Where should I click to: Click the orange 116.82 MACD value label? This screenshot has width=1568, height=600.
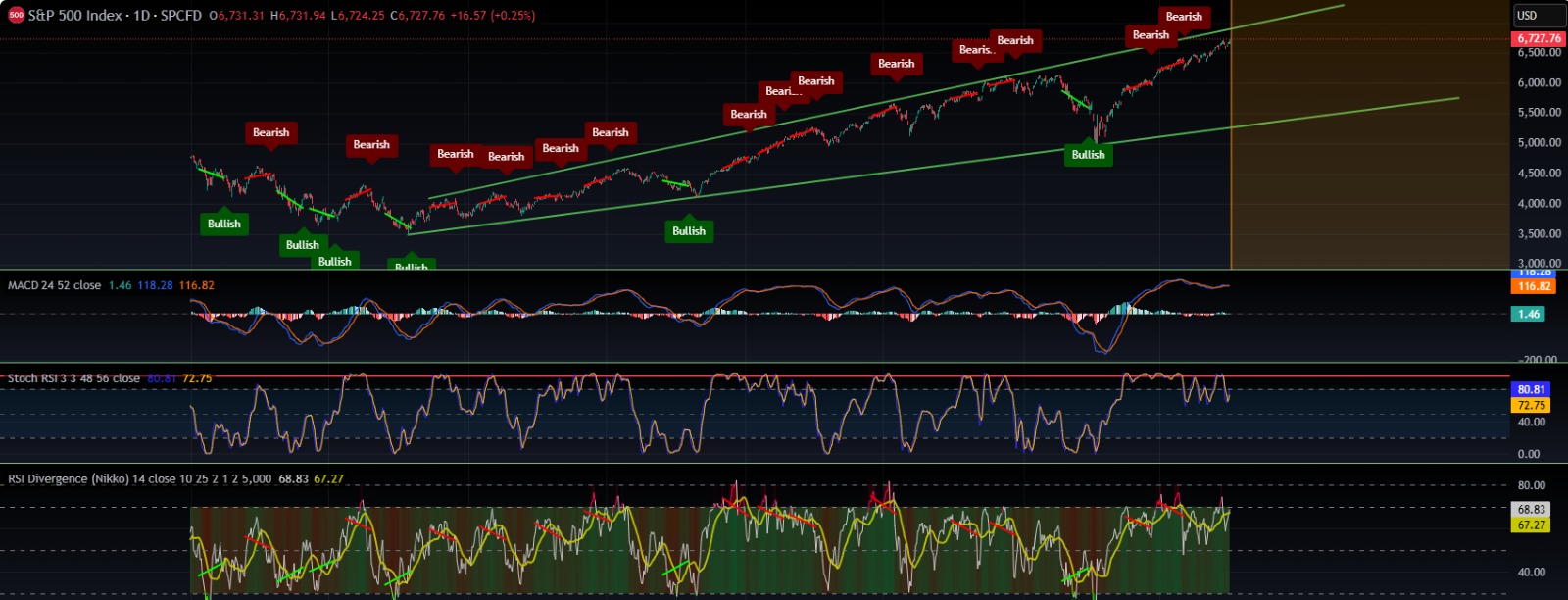[x=1534, y=286]
